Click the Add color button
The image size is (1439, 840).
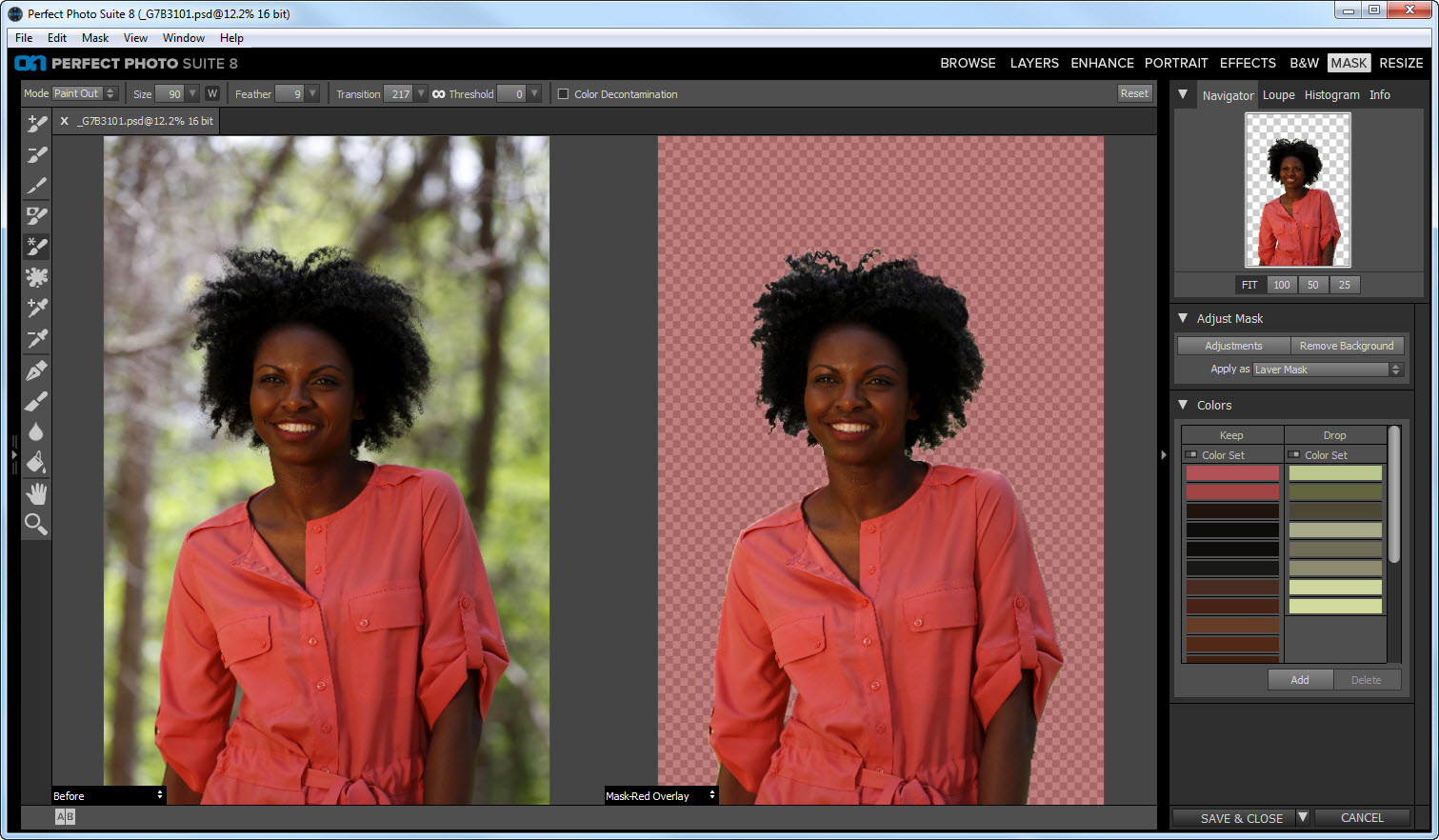pos(1299,680)
